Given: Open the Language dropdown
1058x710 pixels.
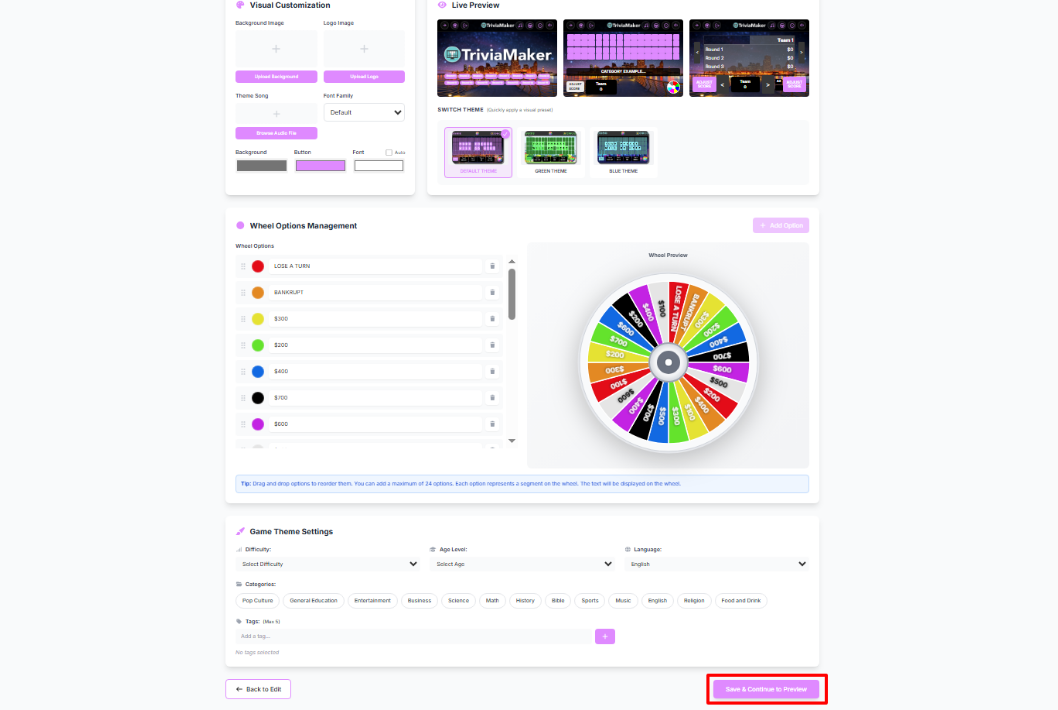Looking at the screenshot, I should (717, 564).
